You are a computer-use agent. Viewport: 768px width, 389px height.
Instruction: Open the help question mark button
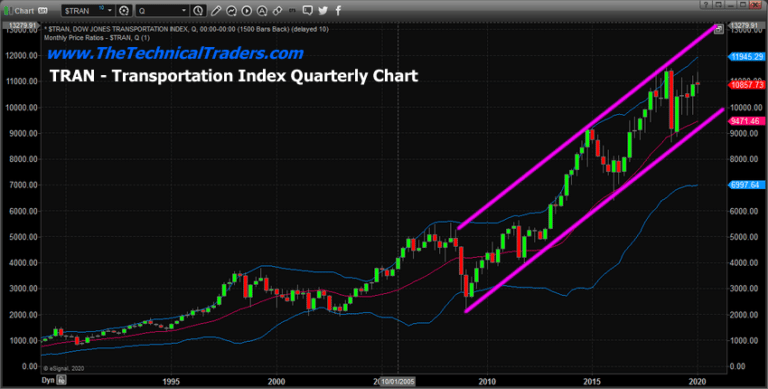pyautogui.click(x=706, y=4)
